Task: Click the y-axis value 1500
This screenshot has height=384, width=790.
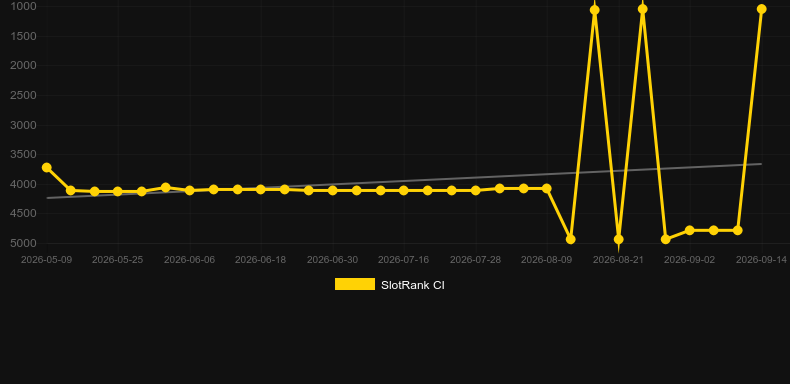Action: click(23, 36)
